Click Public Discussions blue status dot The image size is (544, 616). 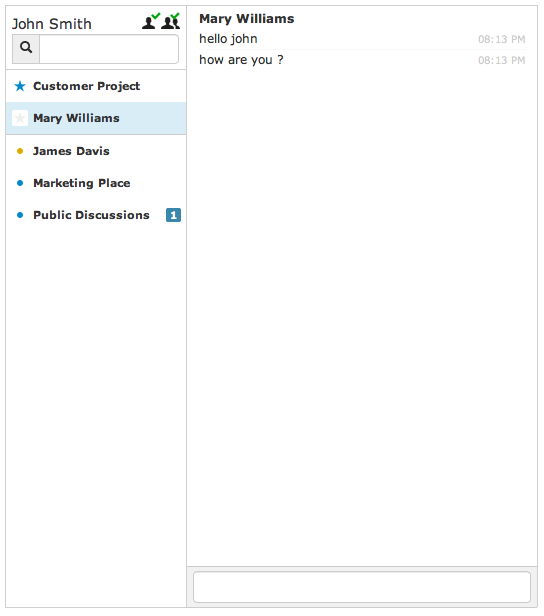coord(20,215)
